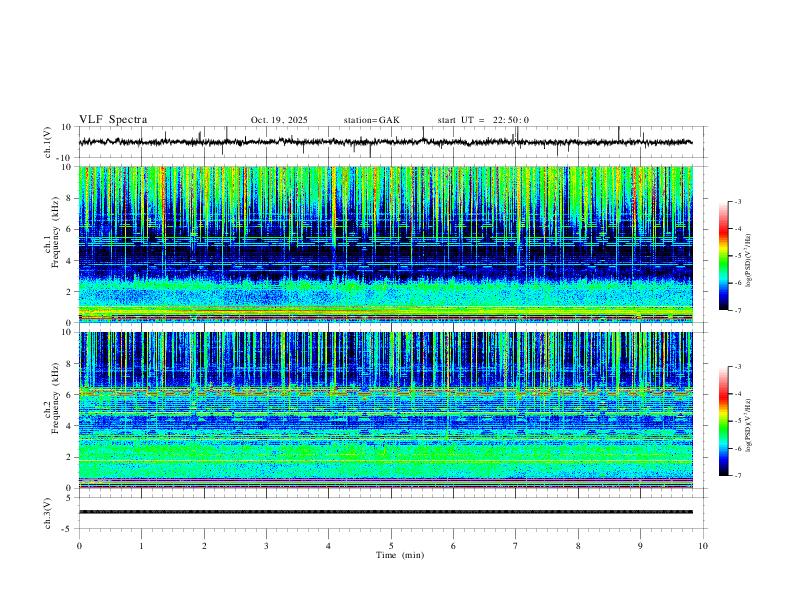Click the "6" frequency tick of ch.2 spectrogram
This screenshot has width=792, height=612.
(x=69, y=395)
